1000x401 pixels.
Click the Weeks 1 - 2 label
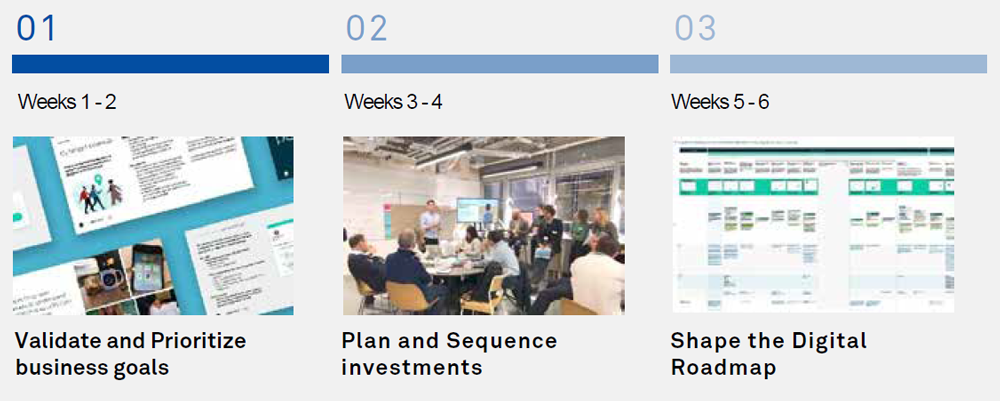67,102
